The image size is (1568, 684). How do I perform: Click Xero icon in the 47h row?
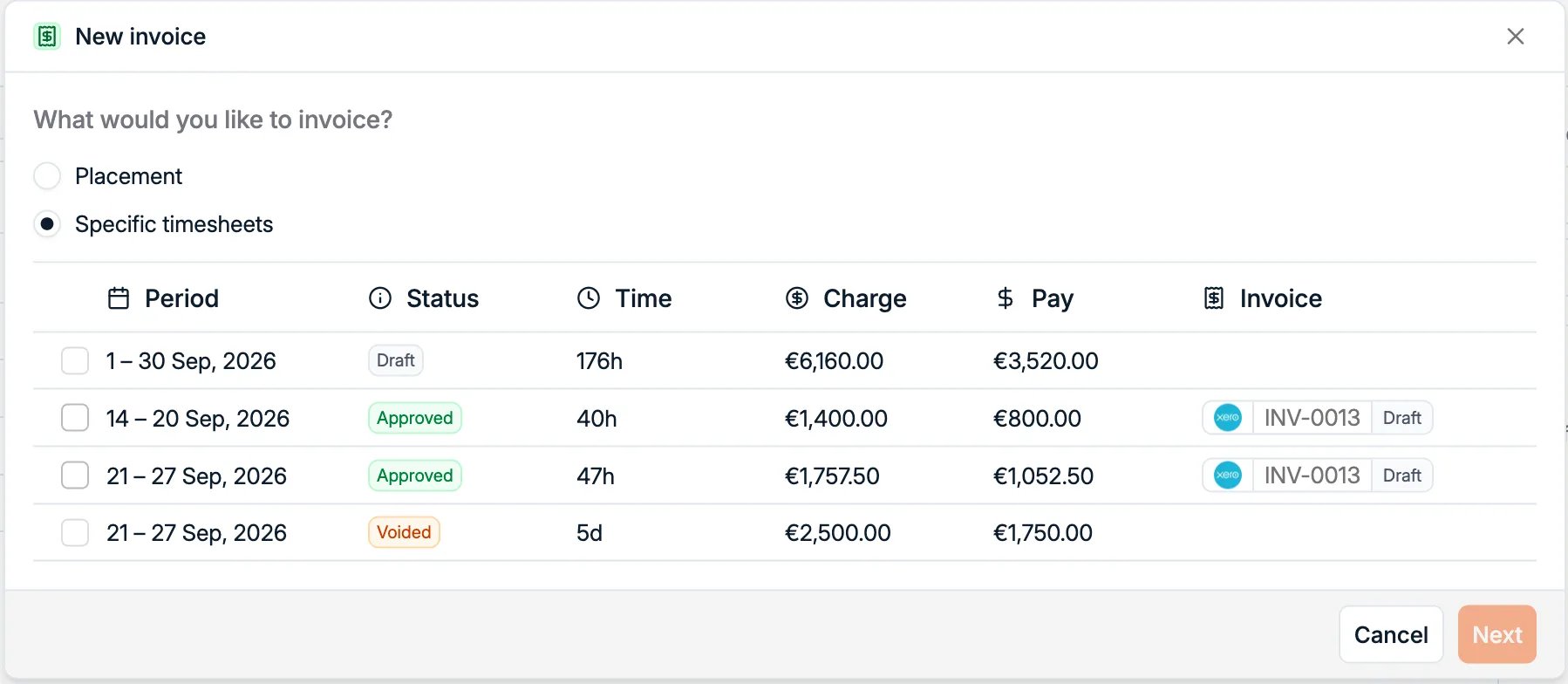tap(1228, 475)
